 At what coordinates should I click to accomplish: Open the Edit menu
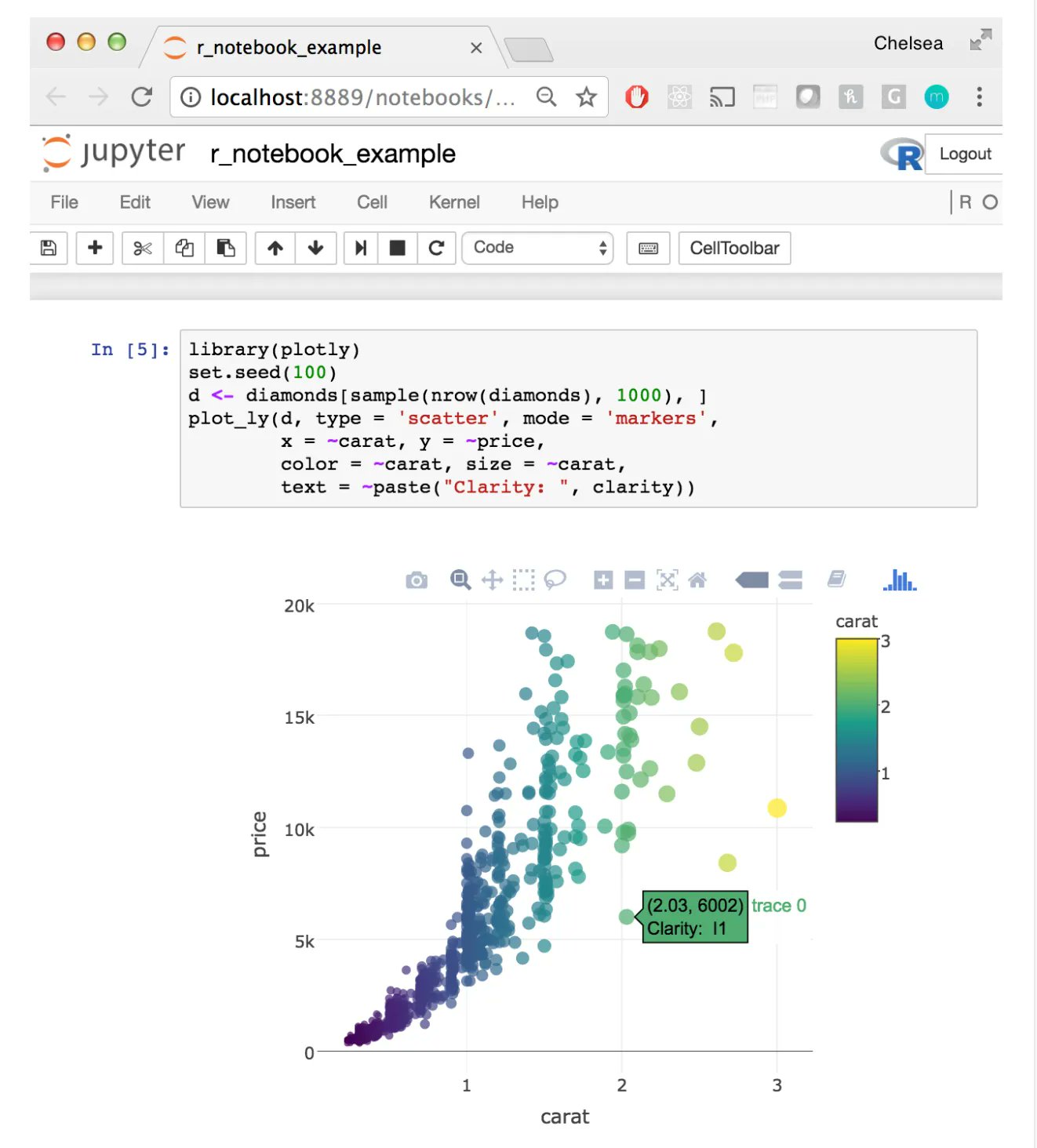tap(135, 202)
